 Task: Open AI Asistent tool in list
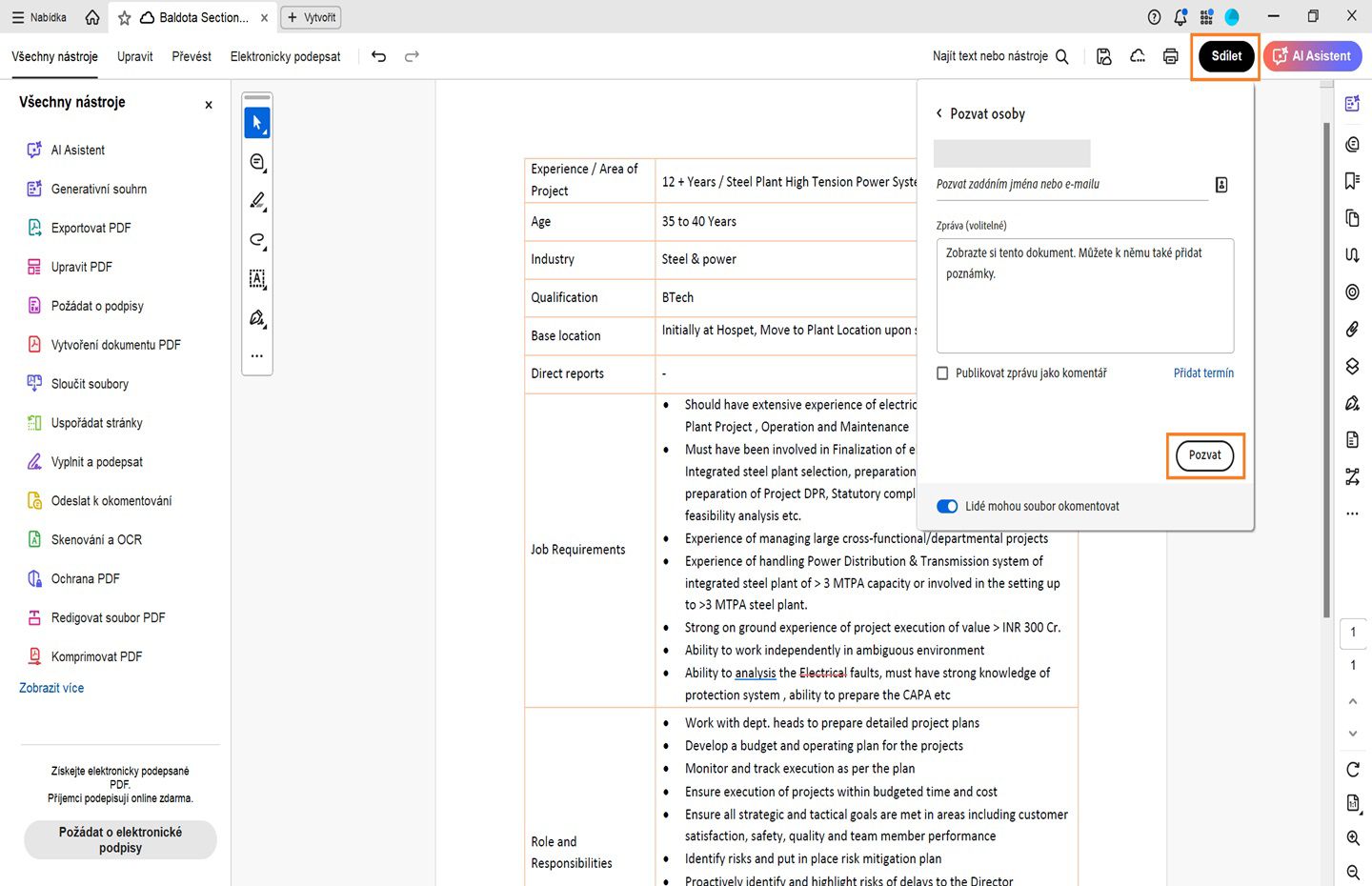coord(67,150)
